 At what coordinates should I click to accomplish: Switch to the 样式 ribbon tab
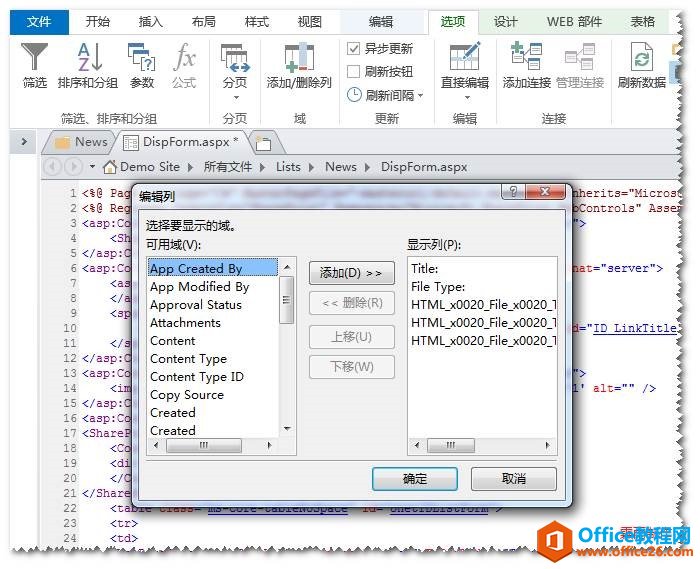coord(257,22)
